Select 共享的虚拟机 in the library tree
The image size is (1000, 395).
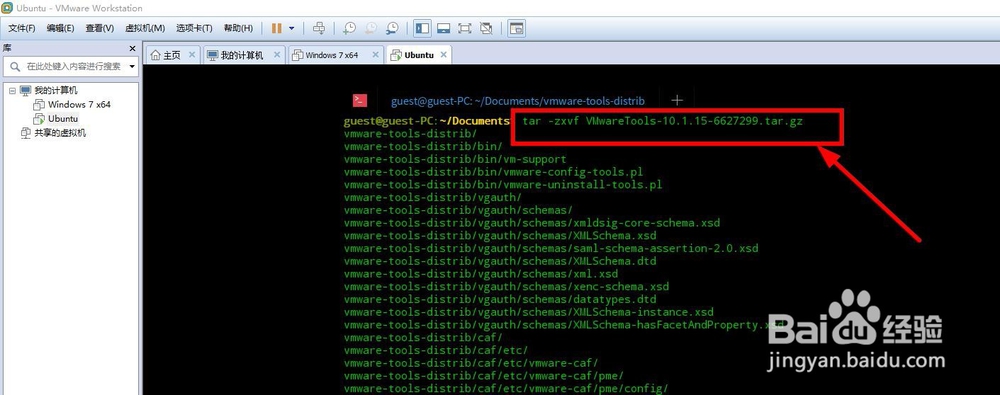60,133
